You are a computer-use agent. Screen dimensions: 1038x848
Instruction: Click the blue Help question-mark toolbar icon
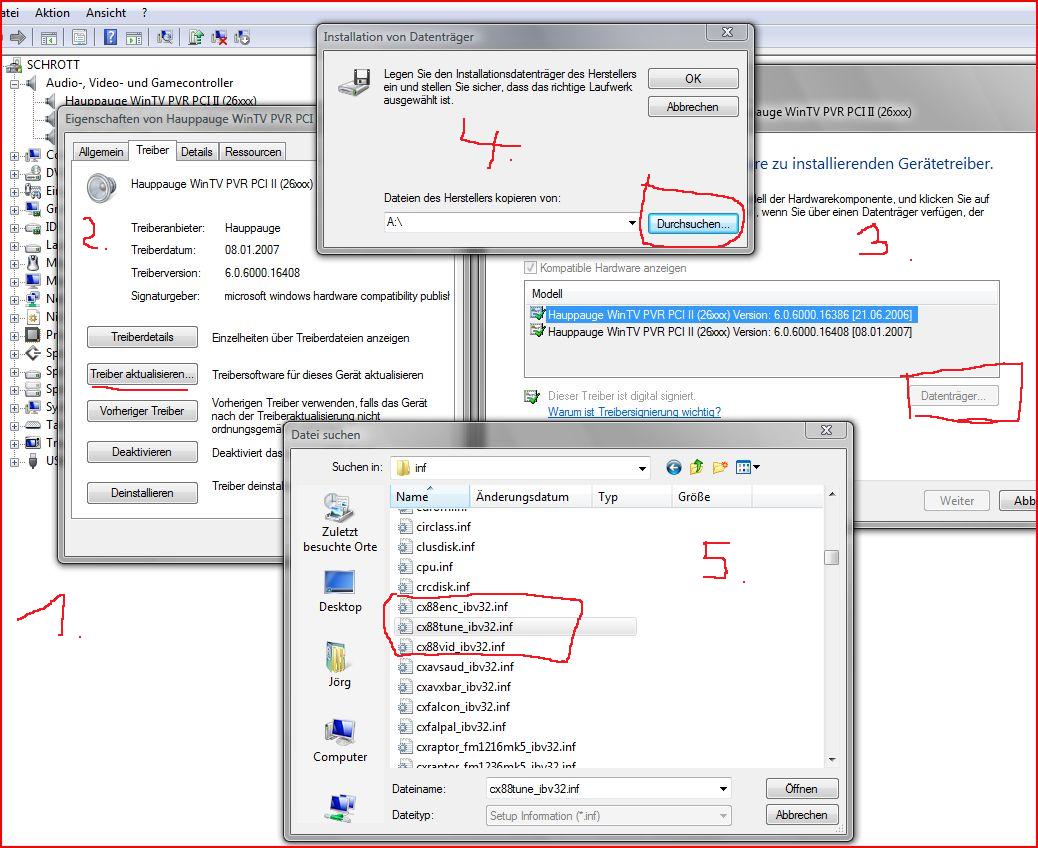(x=111, y=38)
